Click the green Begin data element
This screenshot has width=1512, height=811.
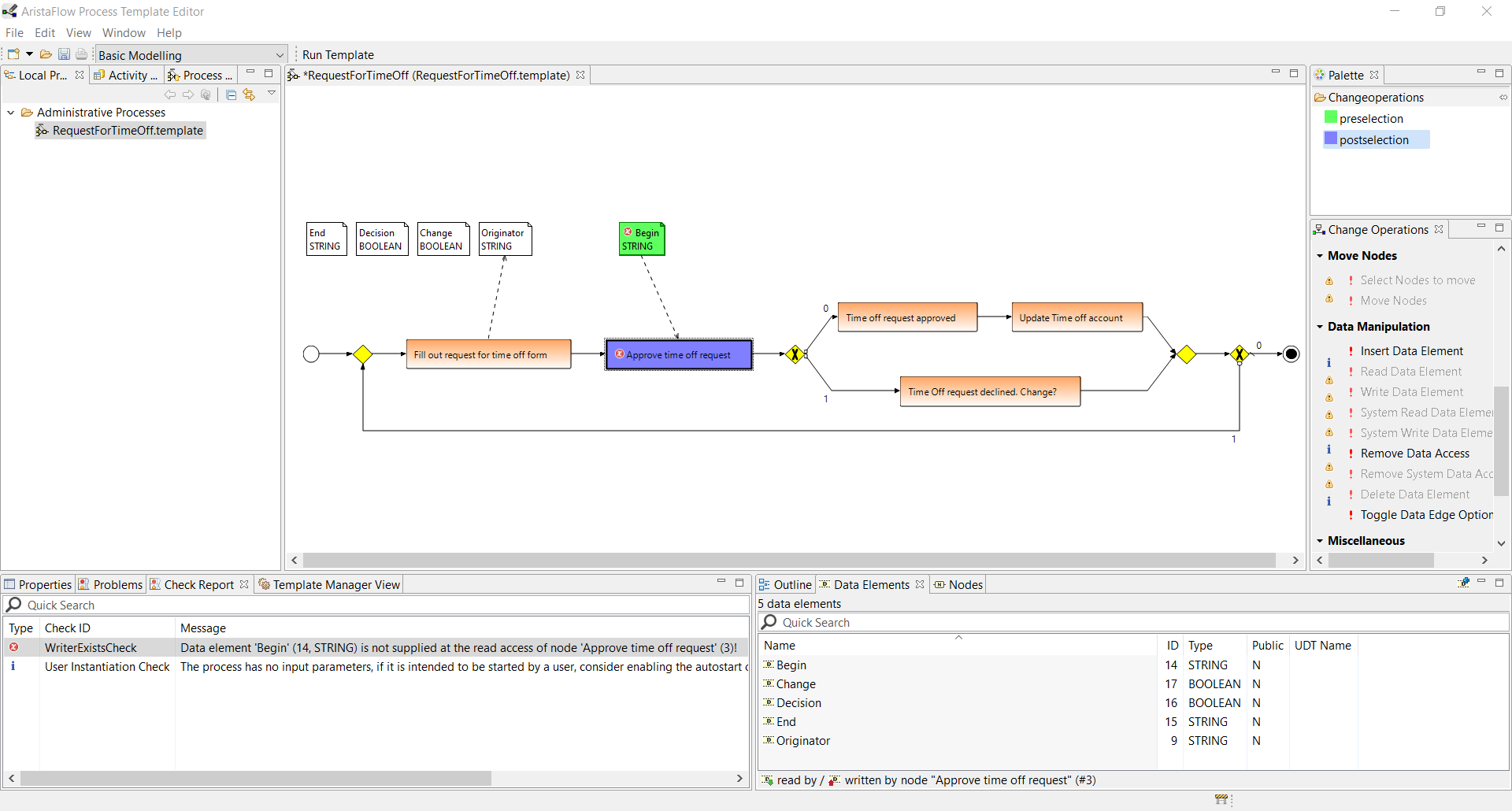tap(642, 239)
